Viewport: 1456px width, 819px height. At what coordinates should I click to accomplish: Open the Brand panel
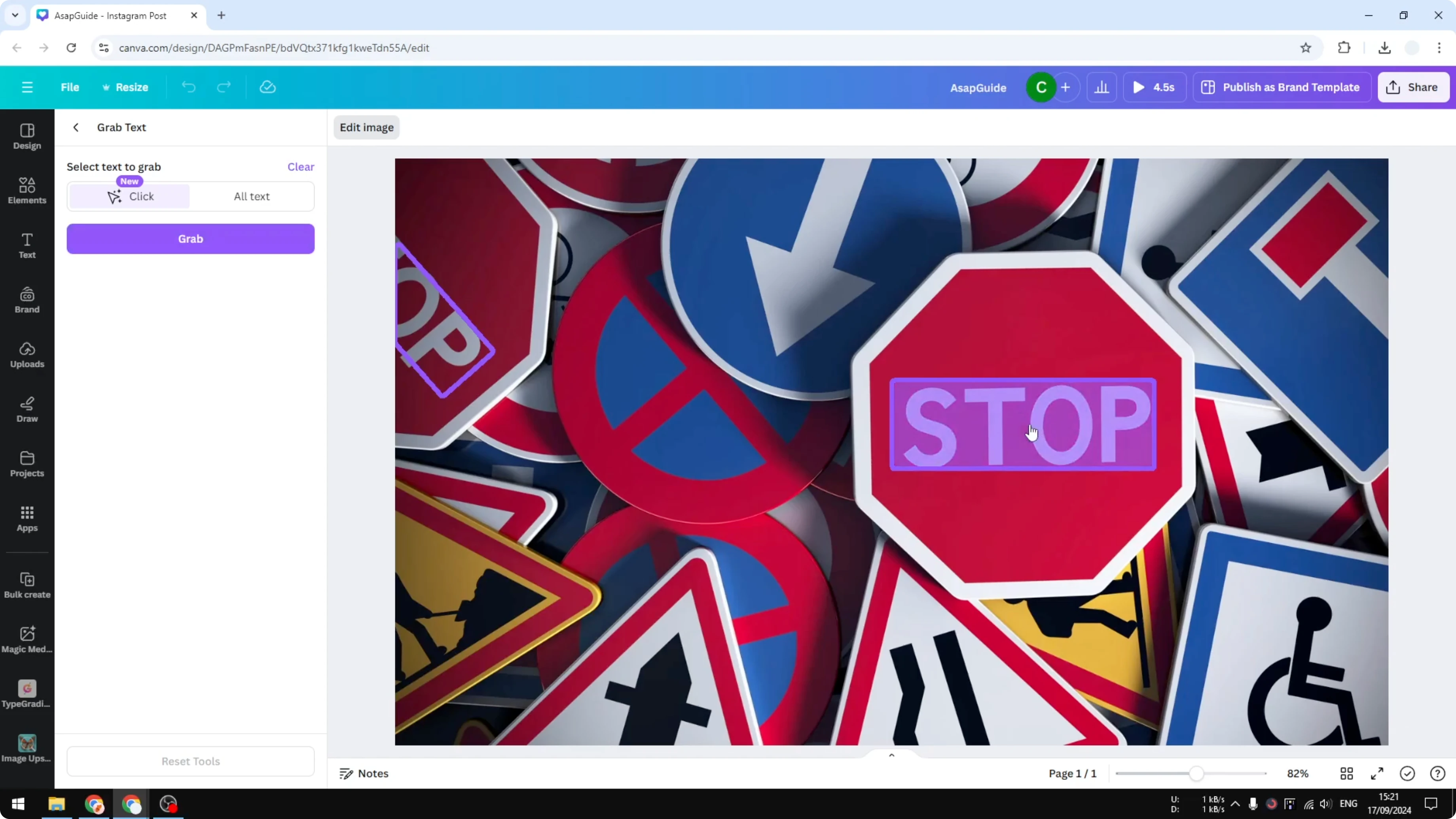click(x=27, y=301)
